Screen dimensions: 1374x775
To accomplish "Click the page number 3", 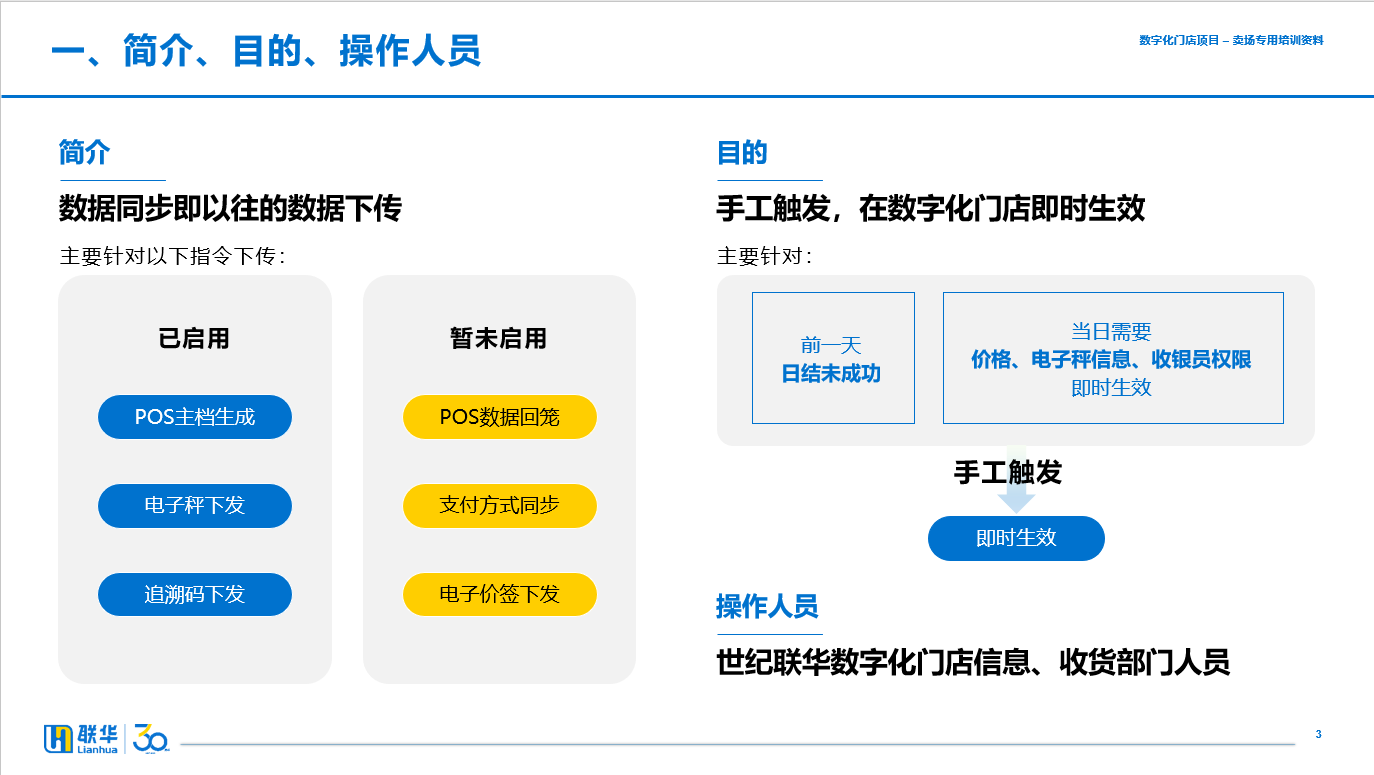I will 1318,735.
